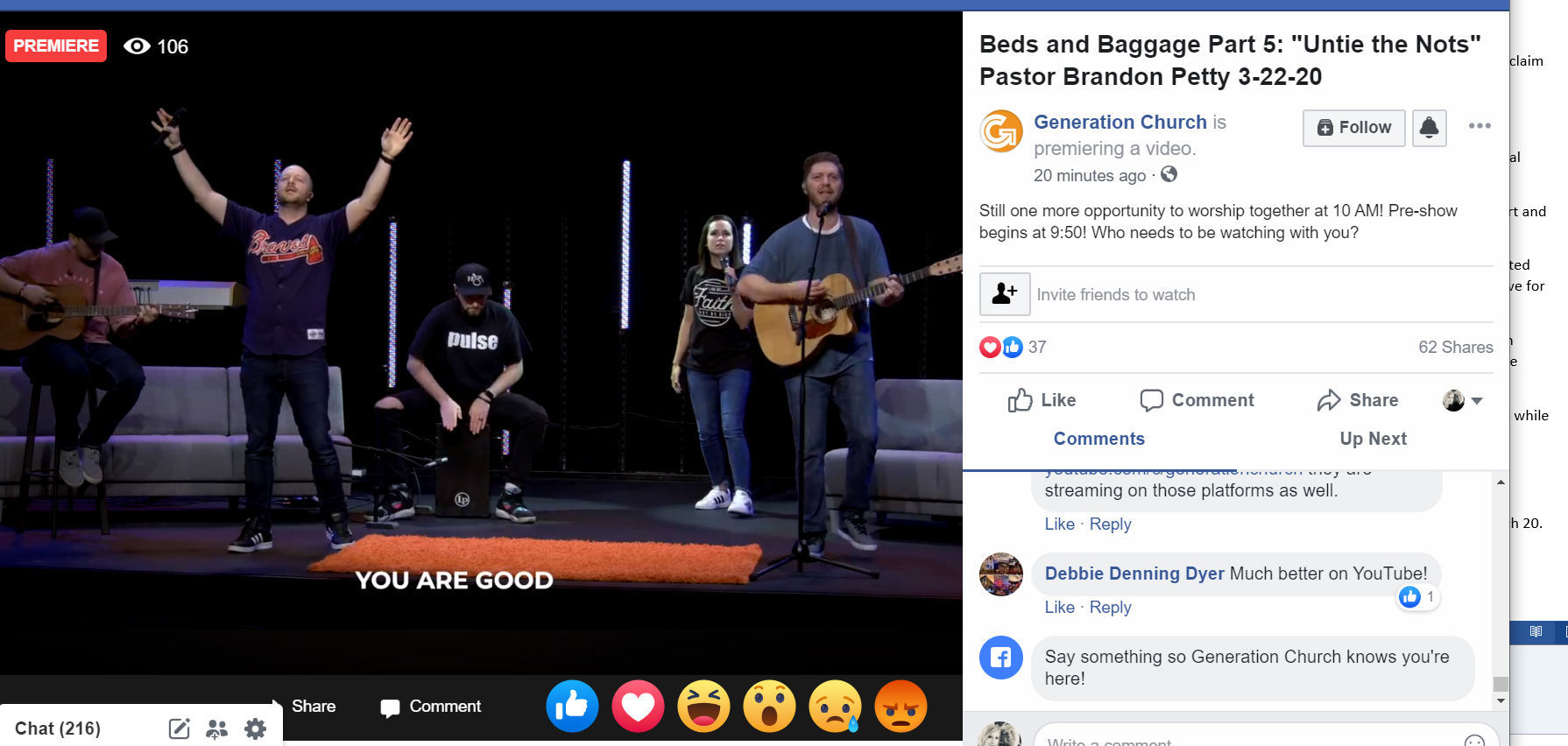Send the Sad crying reaction

(835, 706)
